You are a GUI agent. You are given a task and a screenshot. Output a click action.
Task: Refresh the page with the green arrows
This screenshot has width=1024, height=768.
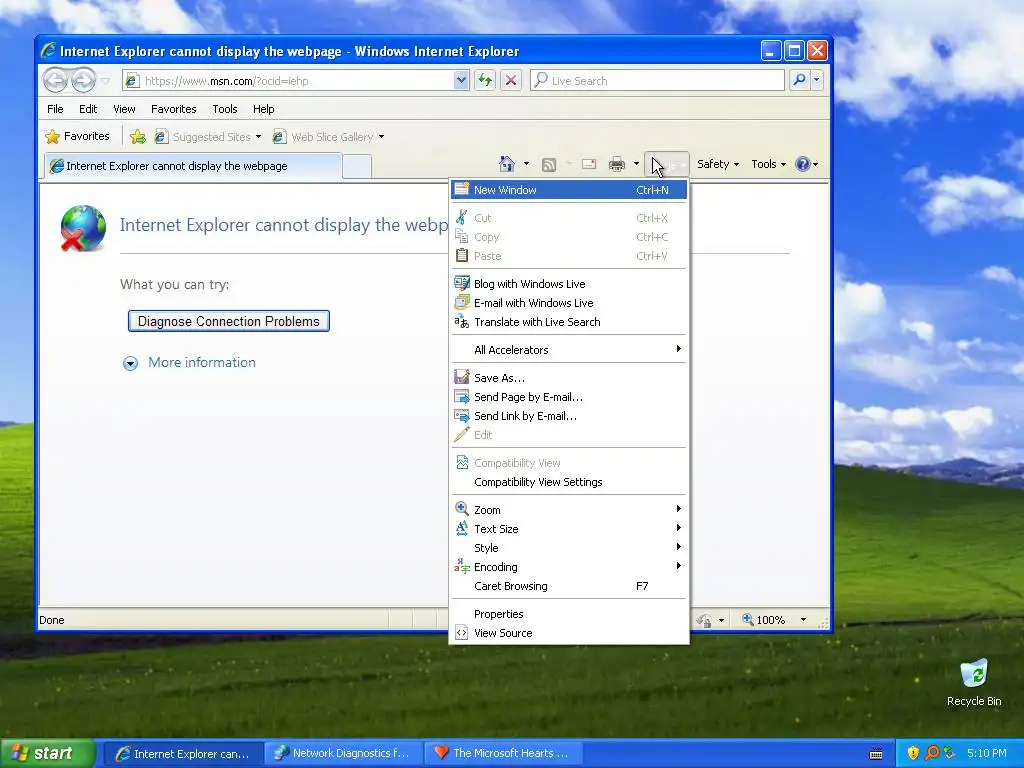[x=485, y=80]
